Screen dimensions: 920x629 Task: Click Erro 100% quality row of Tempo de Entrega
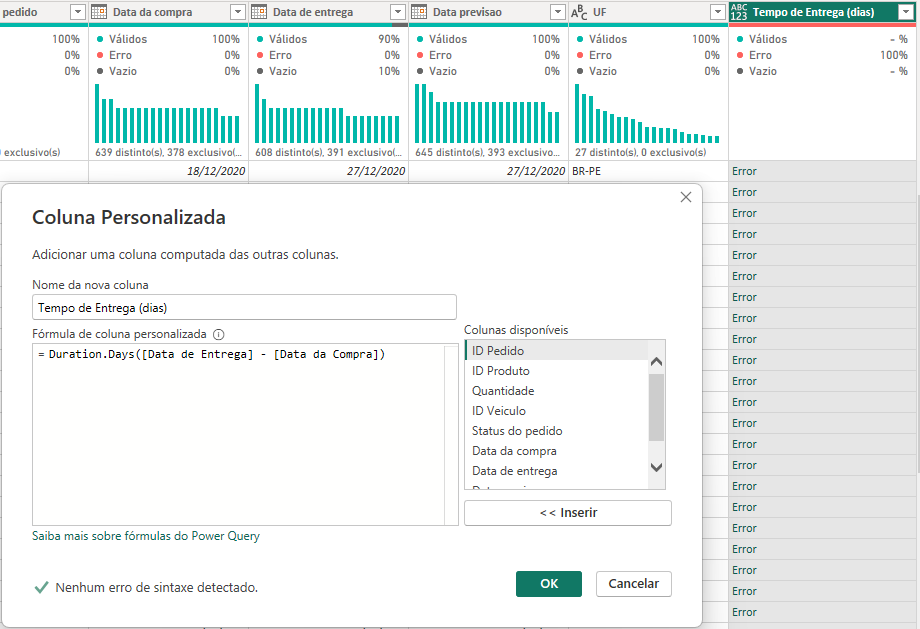[x=822, y=55]
